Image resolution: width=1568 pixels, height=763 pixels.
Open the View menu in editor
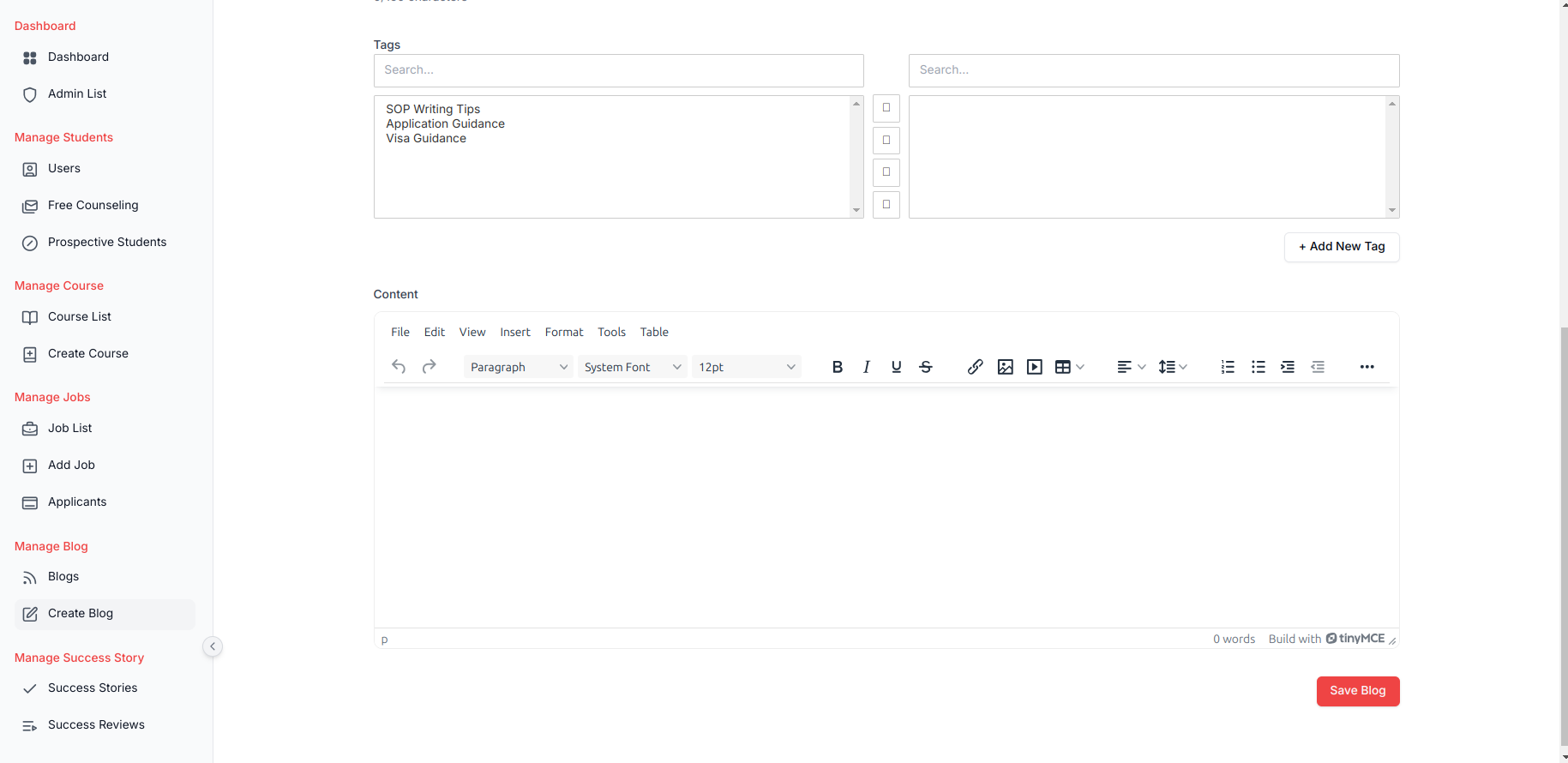coord(472,332)
